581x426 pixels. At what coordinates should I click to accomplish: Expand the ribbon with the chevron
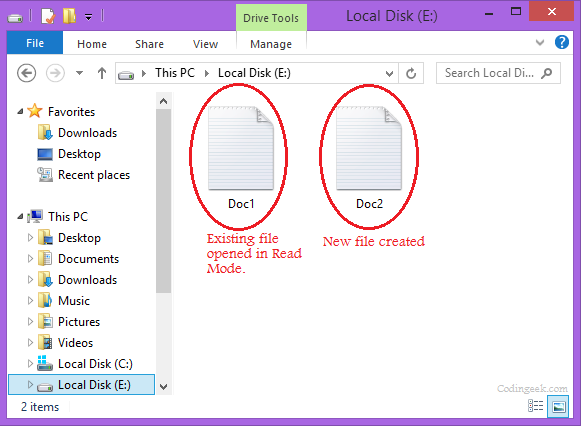(x=540, y=42)
